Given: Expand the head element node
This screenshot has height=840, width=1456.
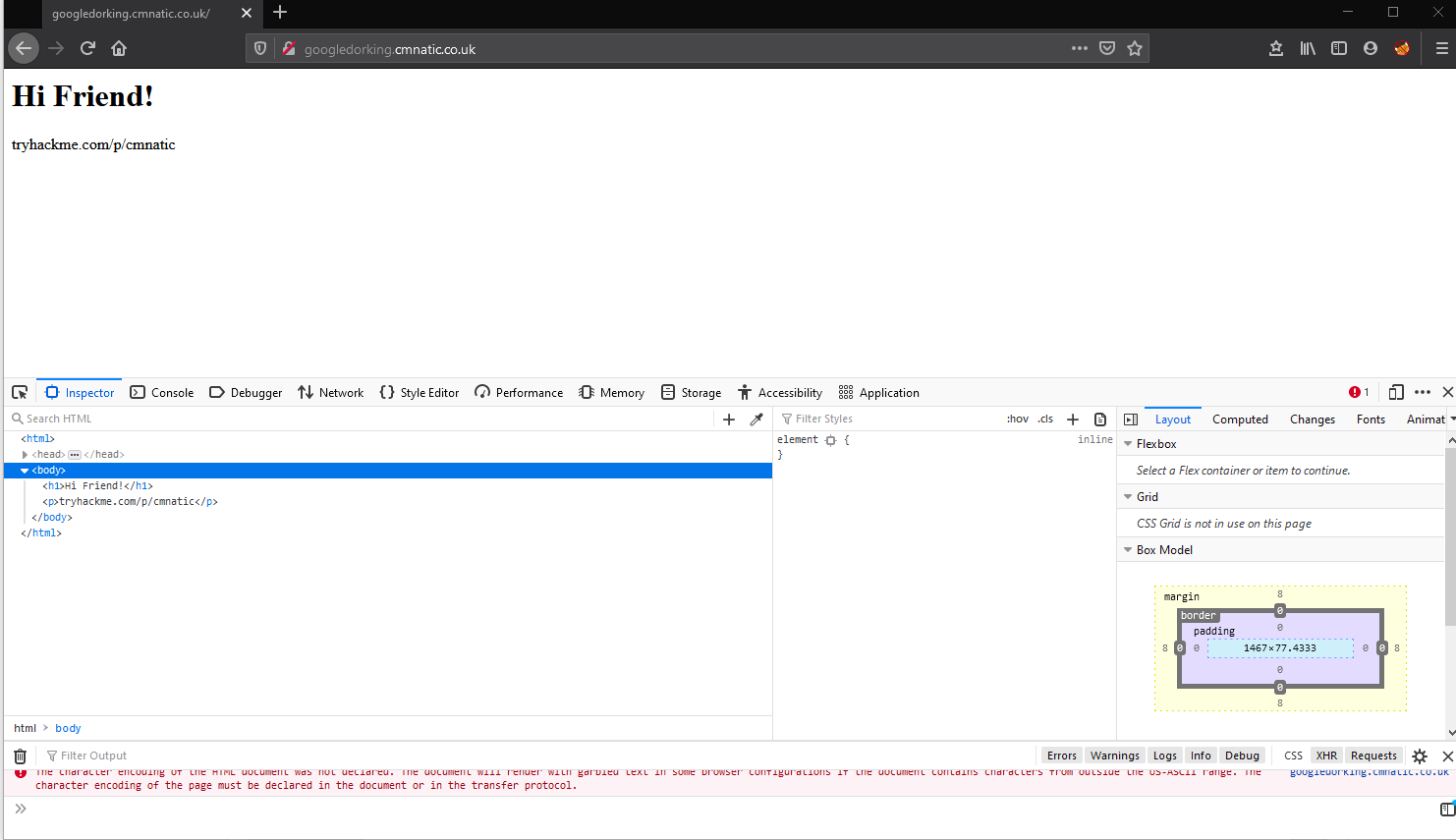Looking at the screenshot, I should (x=25, y=455).
